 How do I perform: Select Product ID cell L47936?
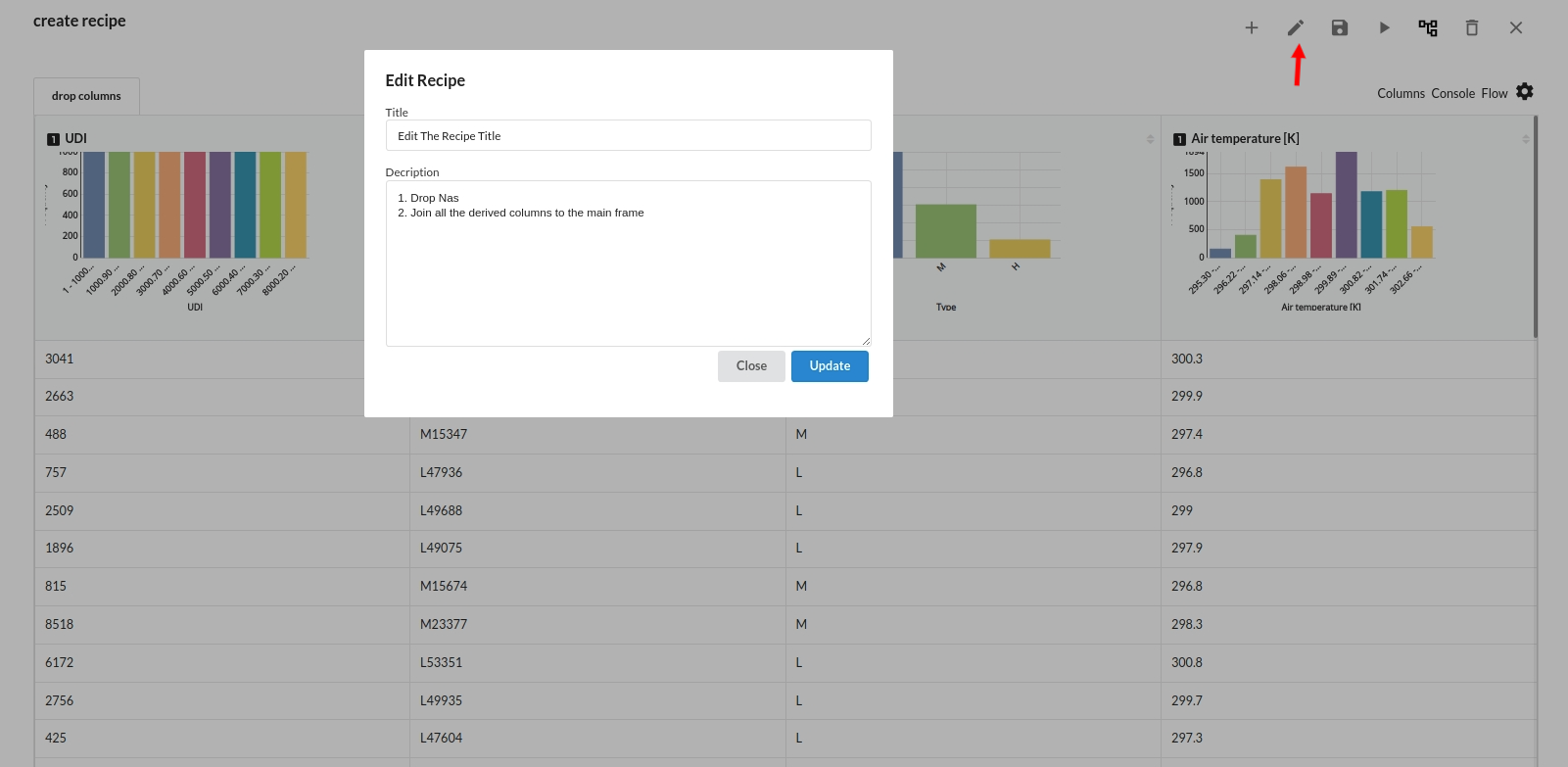(x=597, y=473)
